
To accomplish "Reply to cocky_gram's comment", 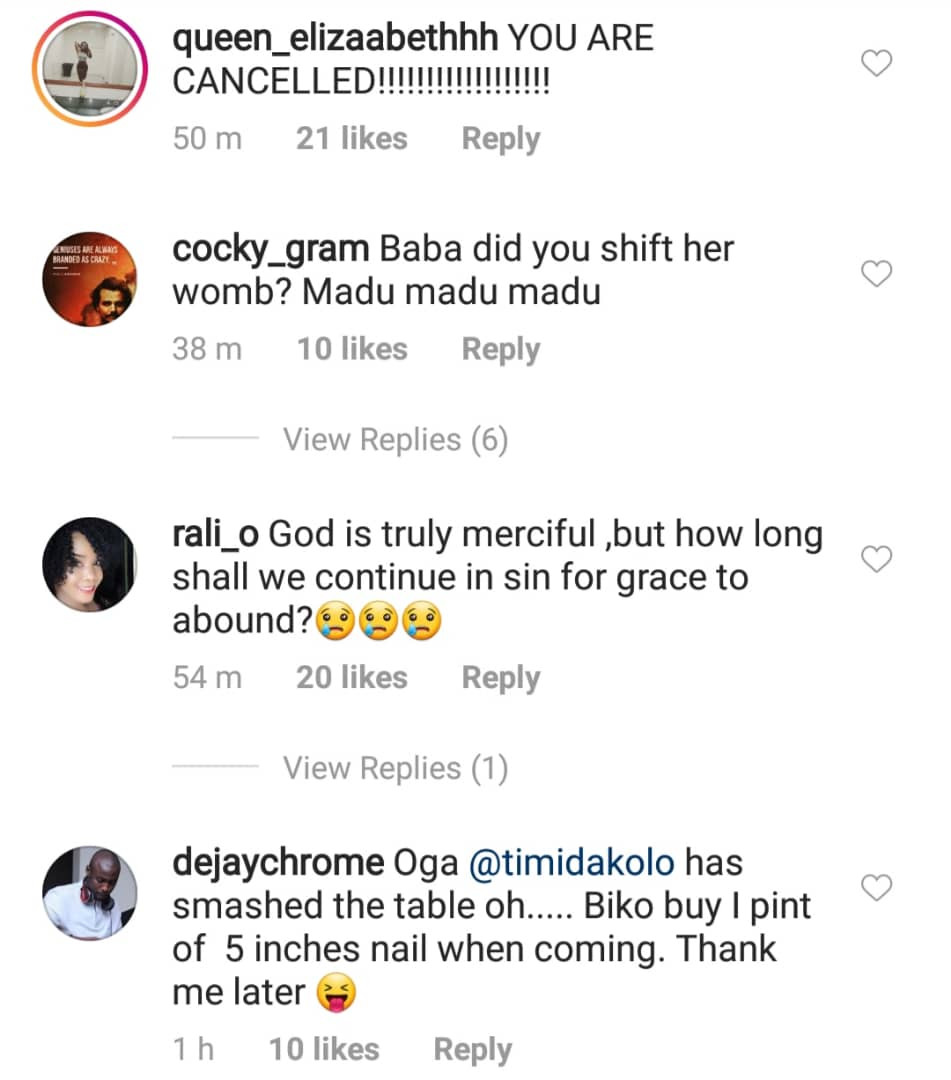I will click(500, 349).
